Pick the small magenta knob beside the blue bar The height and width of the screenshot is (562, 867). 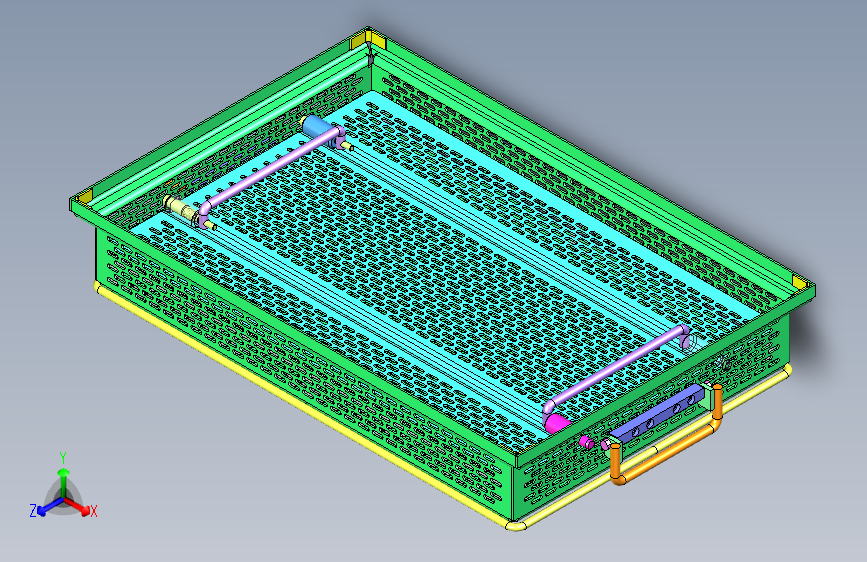click(x=586, y=442)
